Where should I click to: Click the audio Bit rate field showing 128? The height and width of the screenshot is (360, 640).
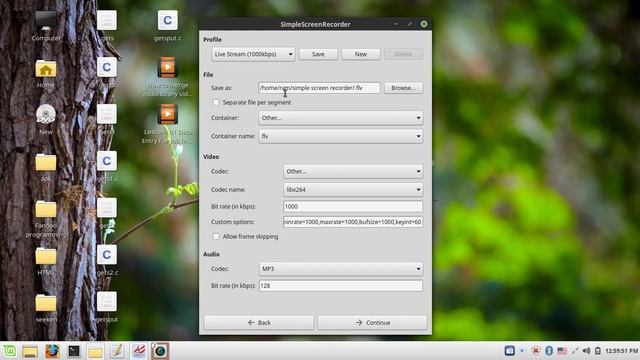coord(340,285)
